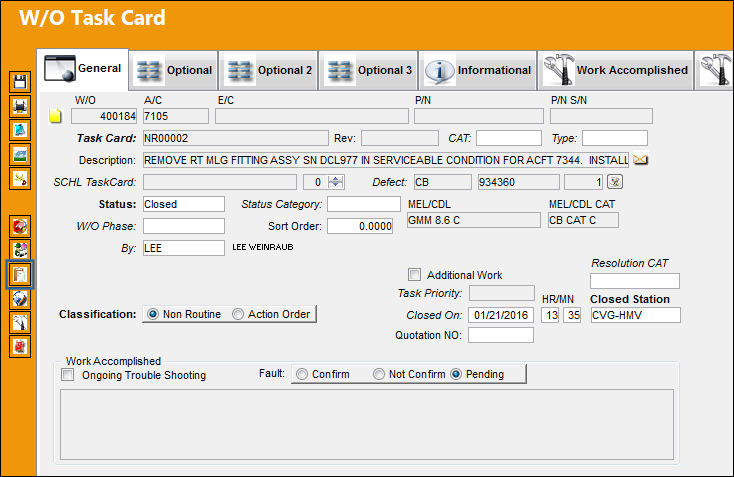The image size is (734, 477).
Task: Check the Additional Work checkbox
Action: pos(414,274)
